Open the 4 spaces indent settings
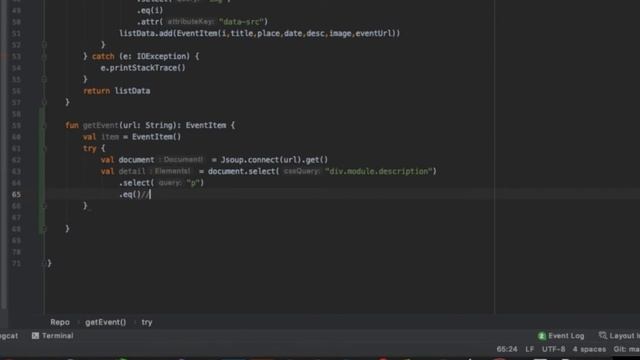This screenshot has width=640, height=360. coord(589,349)
